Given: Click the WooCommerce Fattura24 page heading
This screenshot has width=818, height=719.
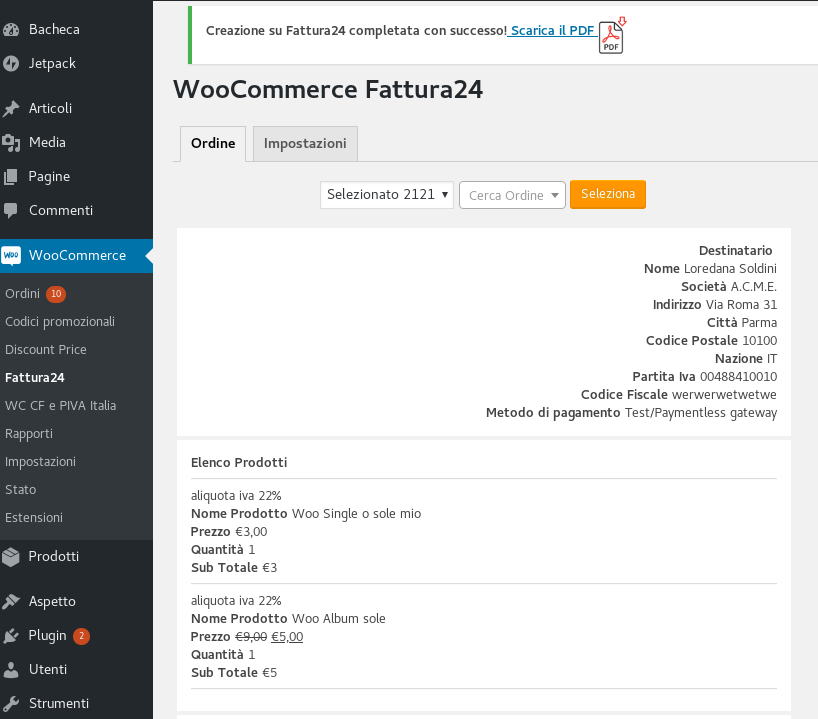Looking at the screenshot, I should click(328, 89).
